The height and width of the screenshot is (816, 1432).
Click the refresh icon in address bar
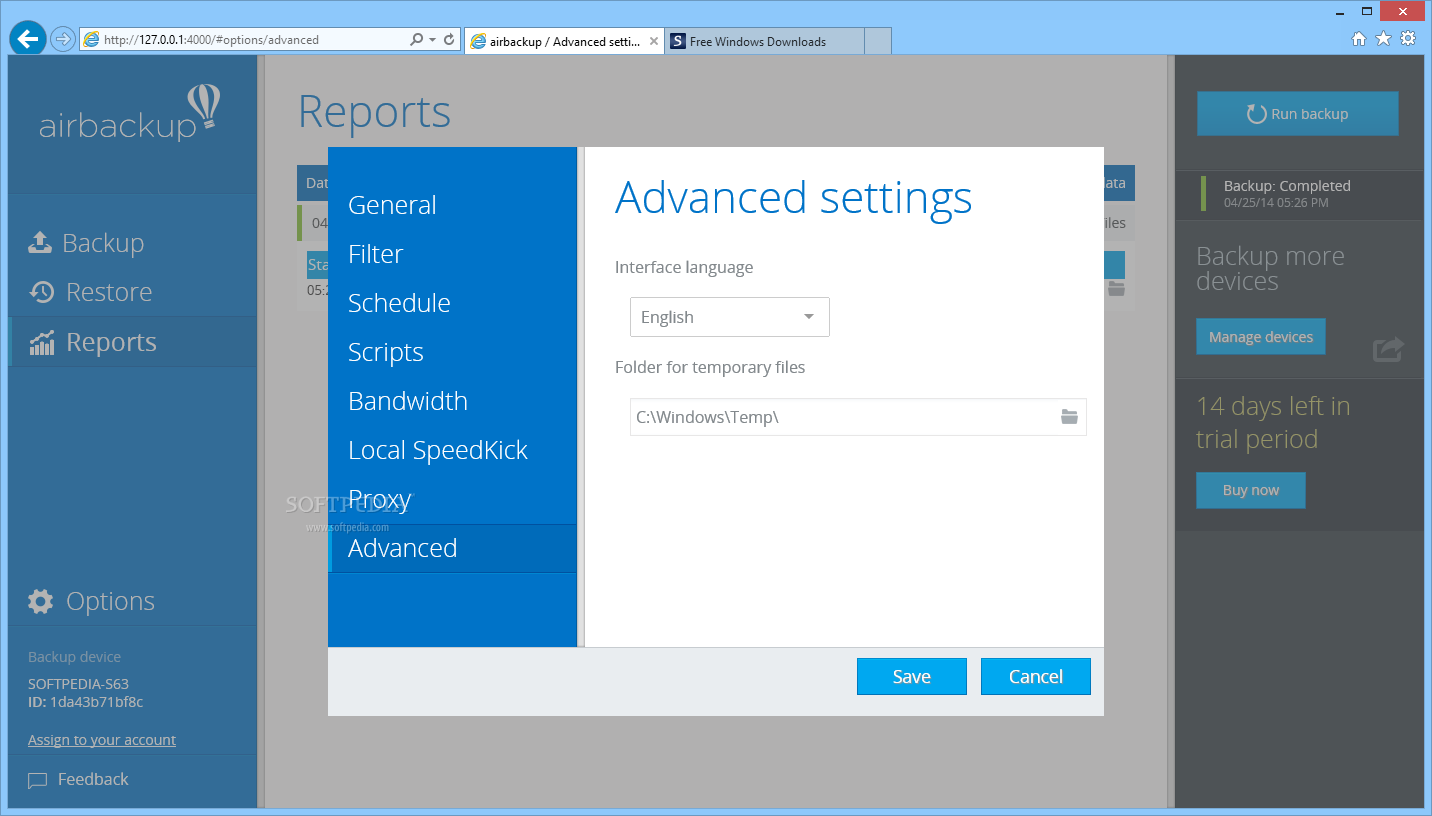click(449, 40)
